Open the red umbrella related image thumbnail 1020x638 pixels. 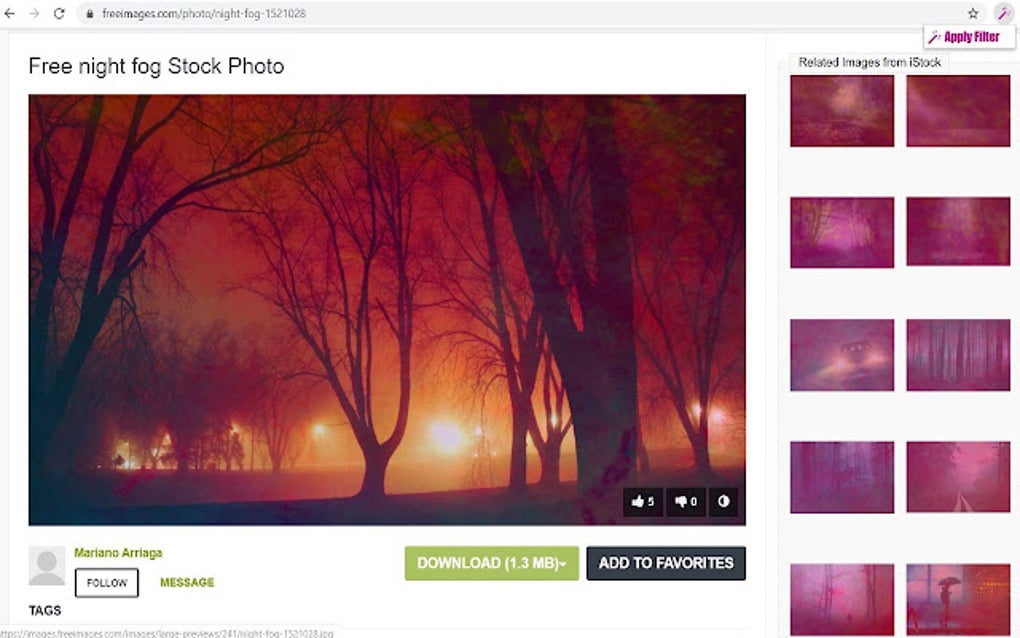pos(957,599)
